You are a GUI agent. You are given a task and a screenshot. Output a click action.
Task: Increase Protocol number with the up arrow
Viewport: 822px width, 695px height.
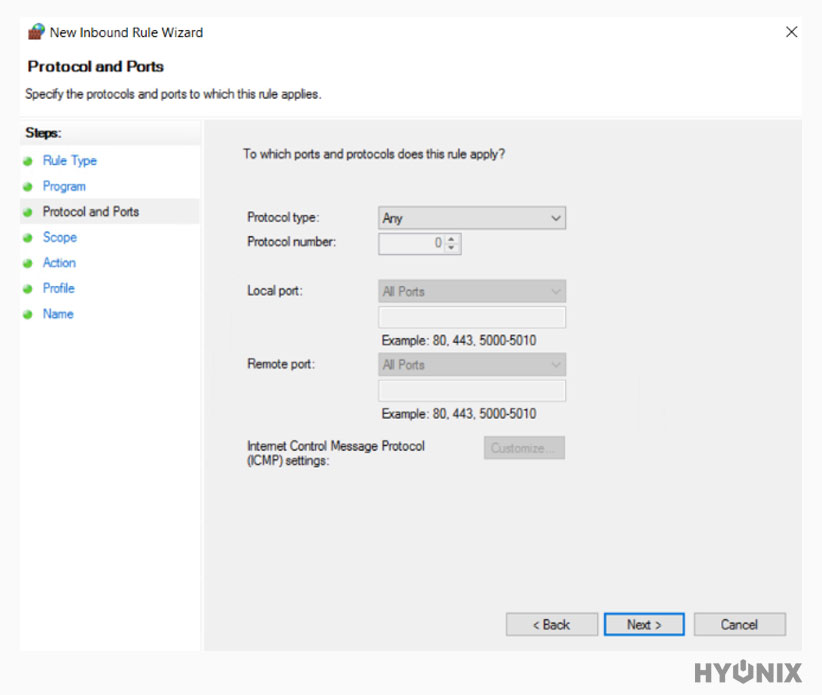[x=453, y=239]
